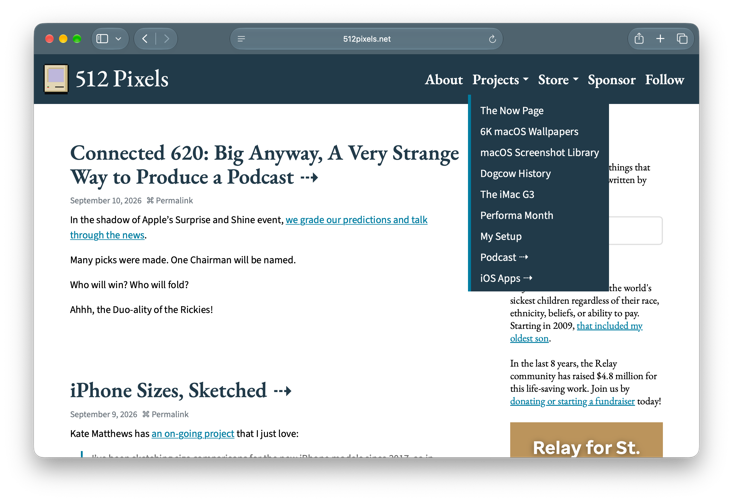
Task: Open the Follow page
Action: point(664,80)
